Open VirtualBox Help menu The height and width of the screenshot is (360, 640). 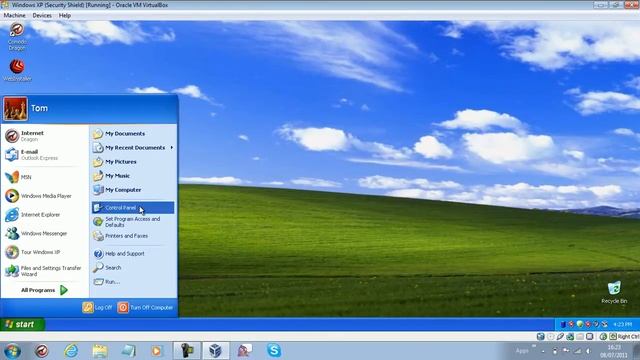click(x=64, y=16)
